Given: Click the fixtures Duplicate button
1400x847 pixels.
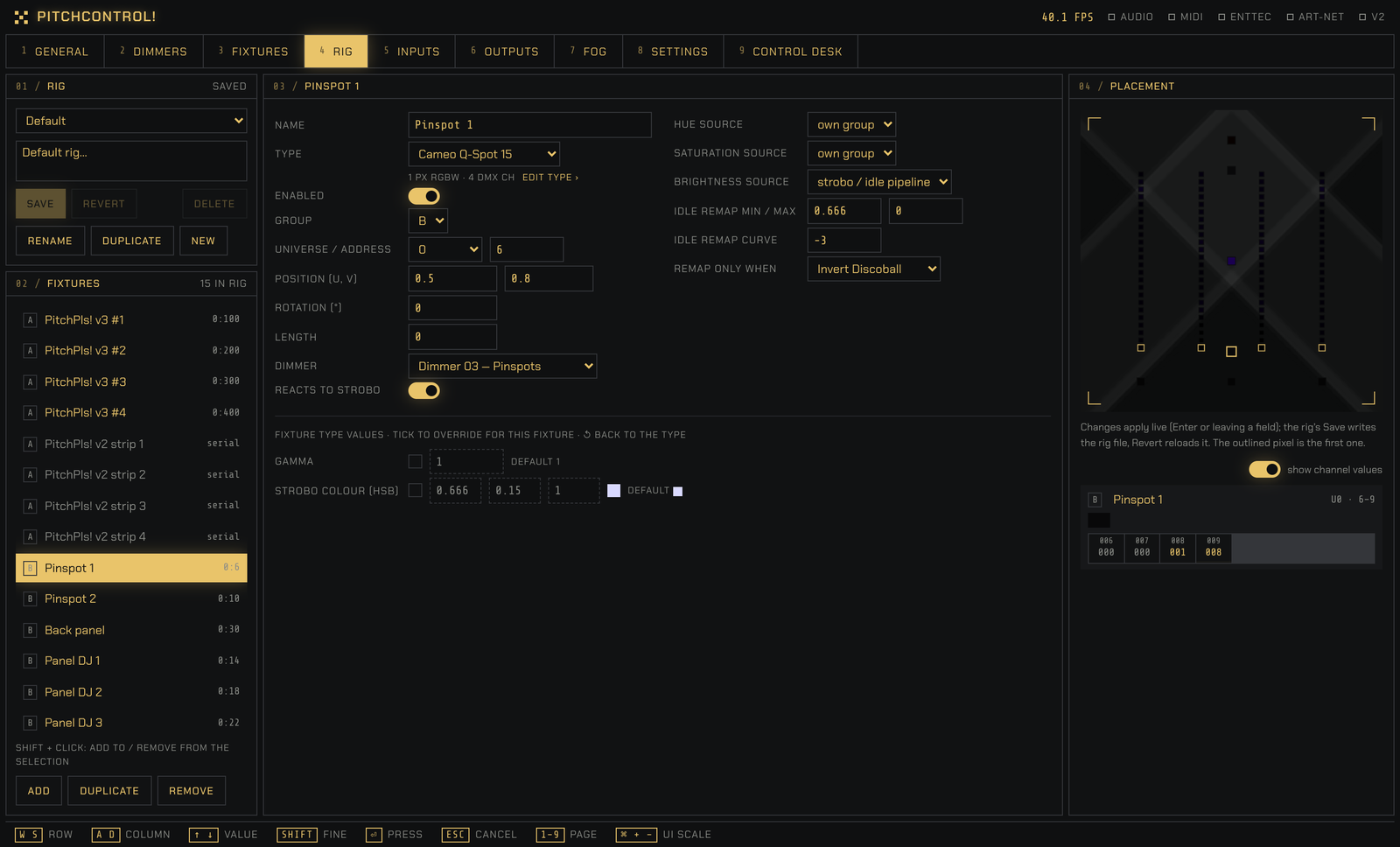Looking at the screenshot, I should (x=109, y=791).
